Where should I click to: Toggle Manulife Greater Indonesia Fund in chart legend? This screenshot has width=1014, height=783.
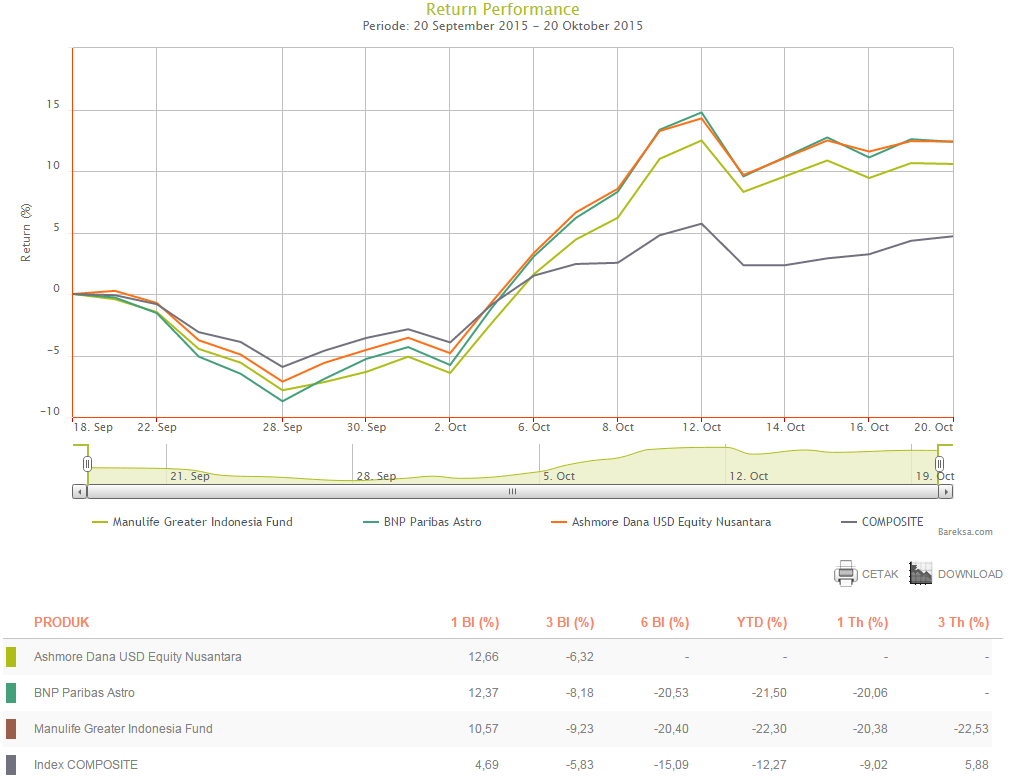(x=202, y=522)
